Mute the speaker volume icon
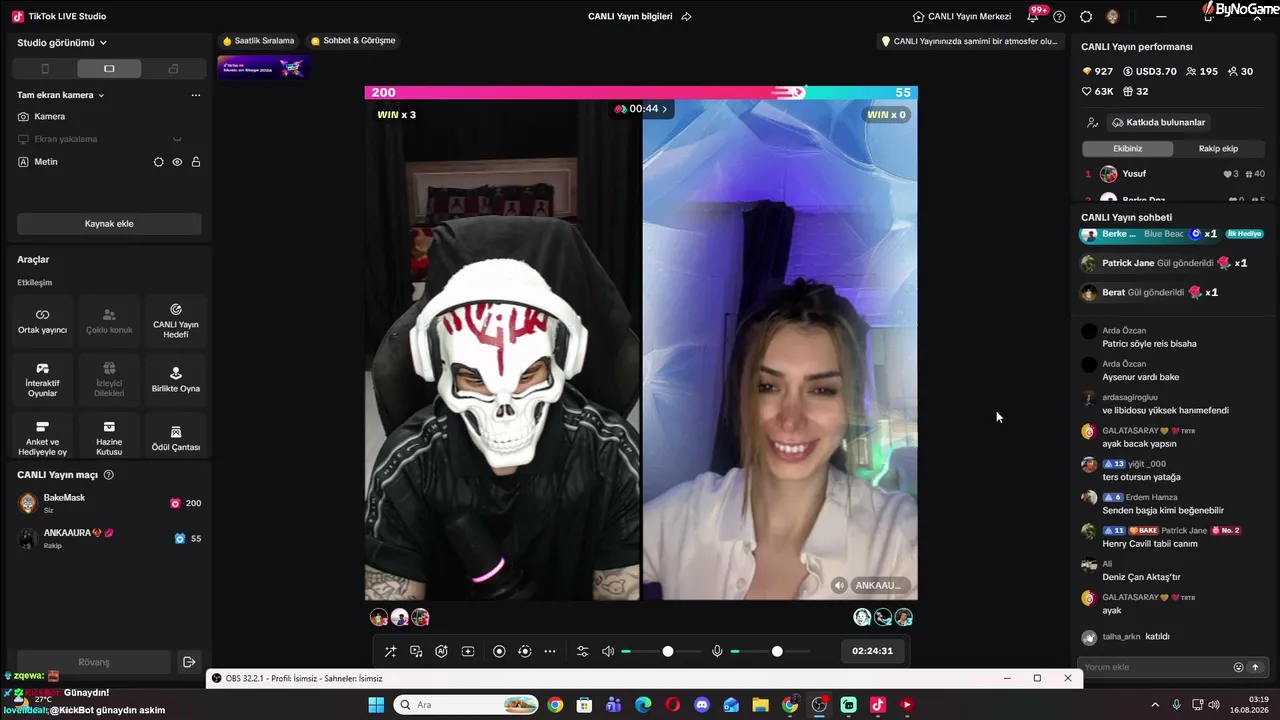The image size is (1280, 720). (x=608, y=652)
